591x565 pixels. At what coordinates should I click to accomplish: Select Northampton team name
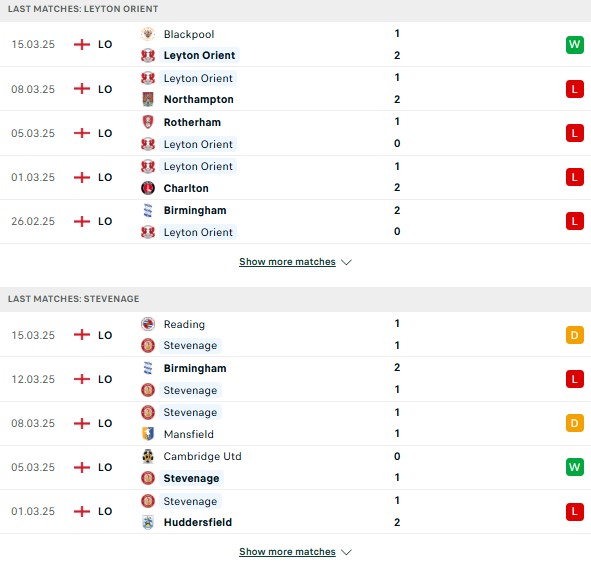[199, 99]
